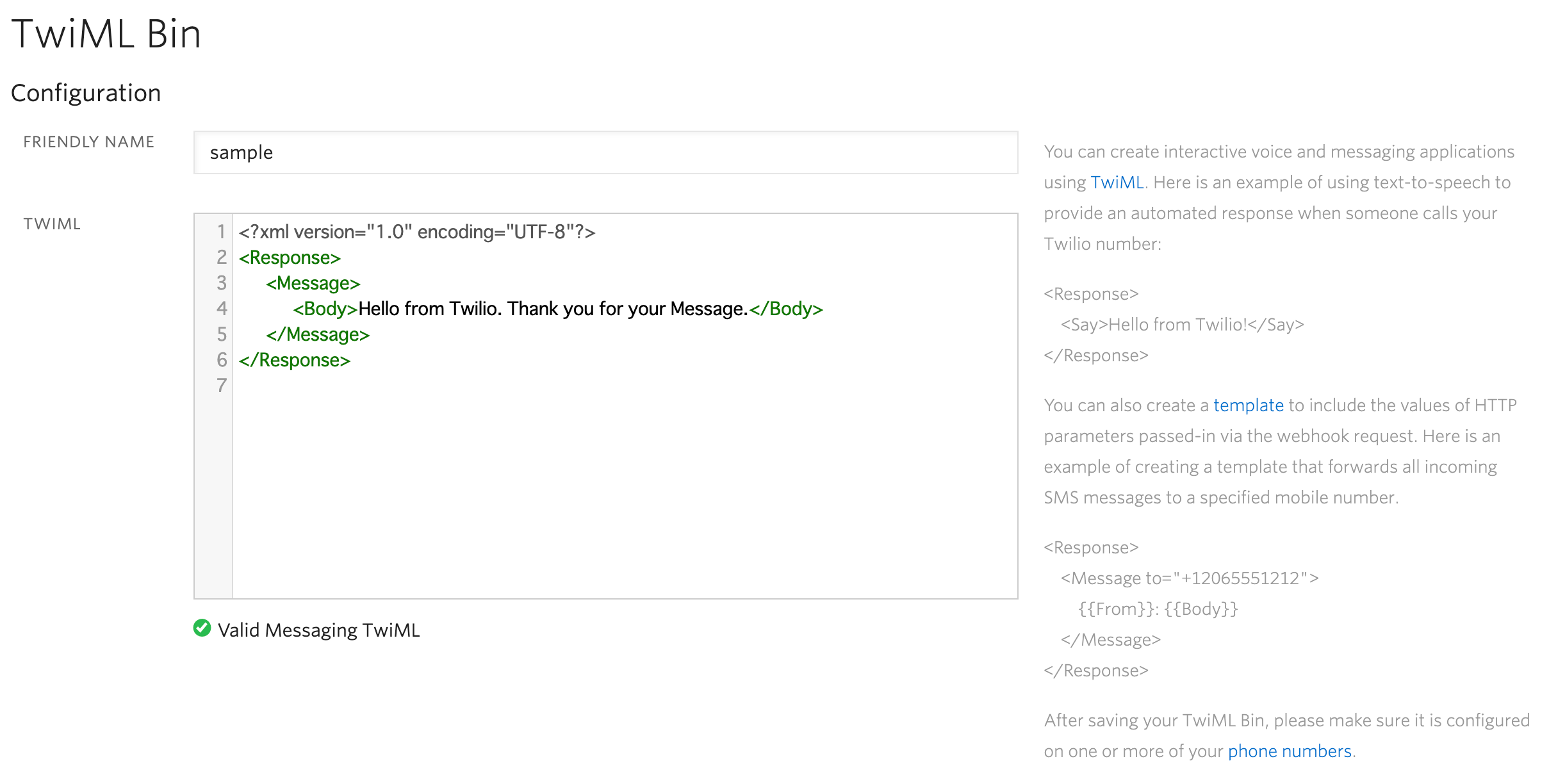Follow the phone numbers link

[1289, 751]
